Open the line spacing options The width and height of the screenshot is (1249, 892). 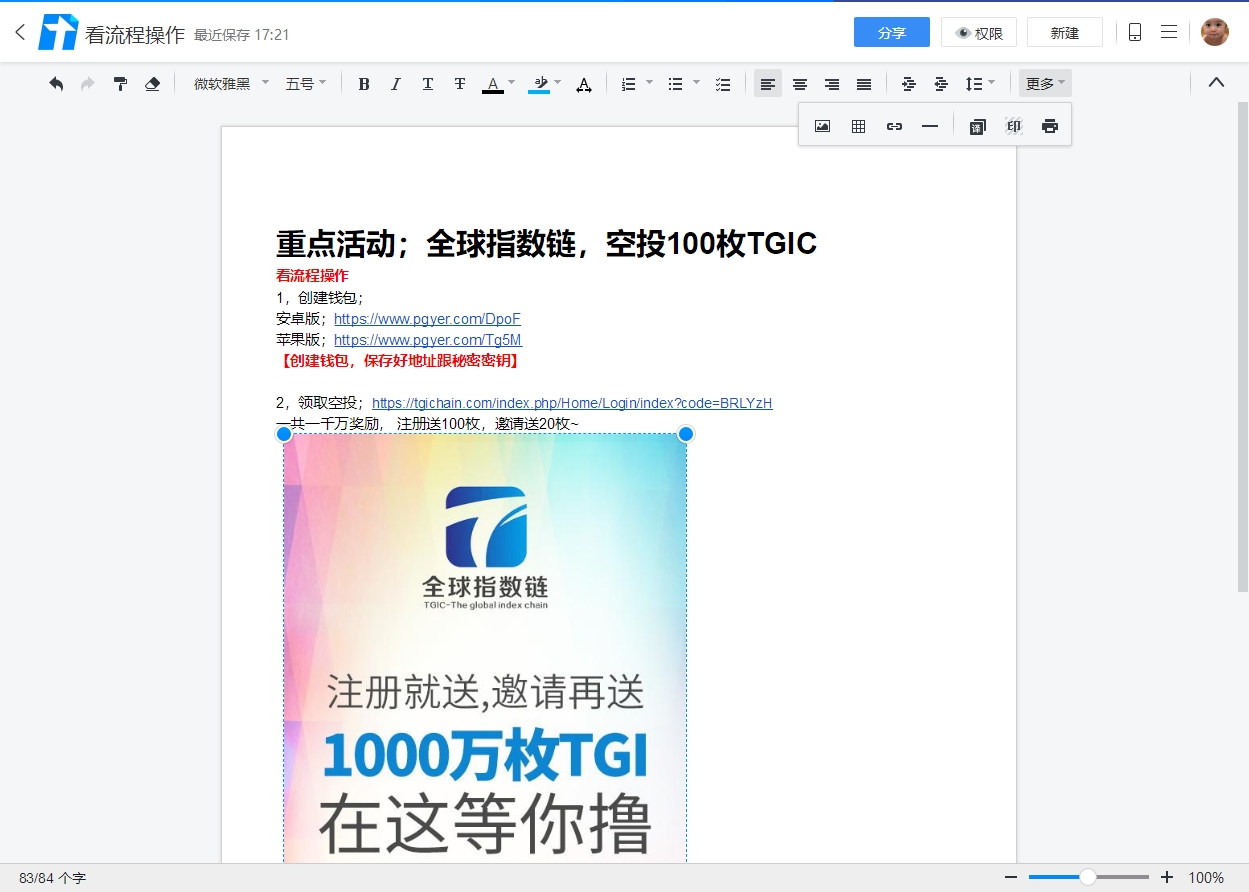coord(979,84)
